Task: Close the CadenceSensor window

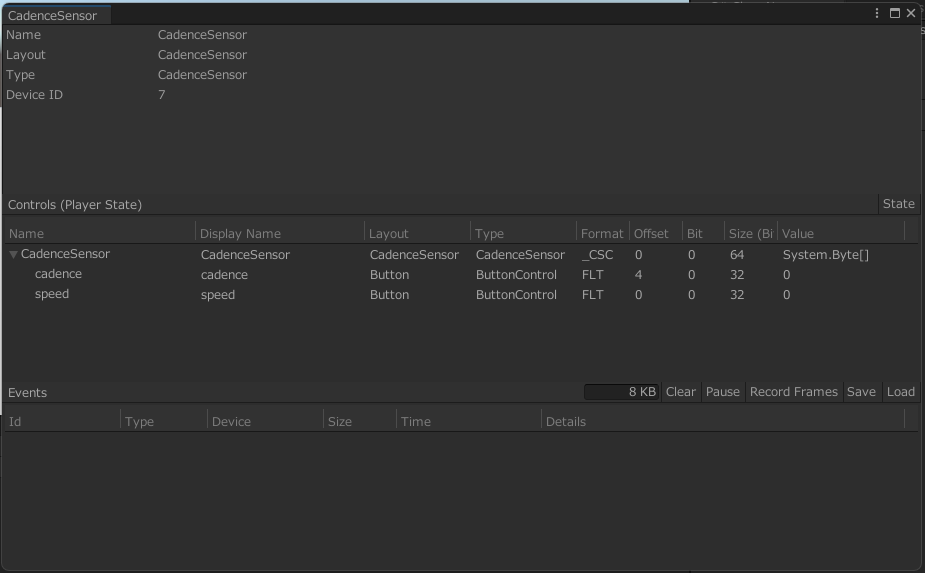Action: coord(911,13)
